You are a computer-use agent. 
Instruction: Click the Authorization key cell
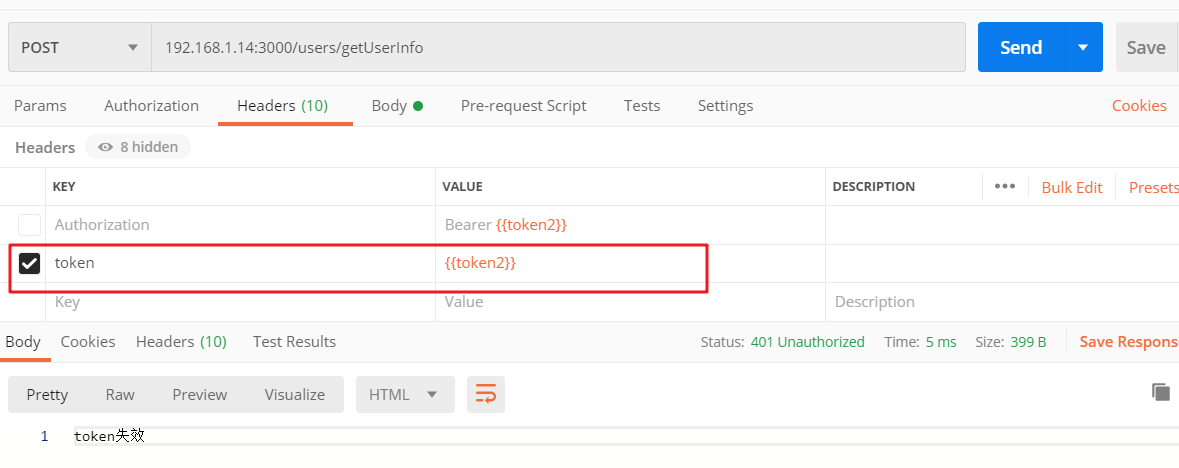coord(241,225)
